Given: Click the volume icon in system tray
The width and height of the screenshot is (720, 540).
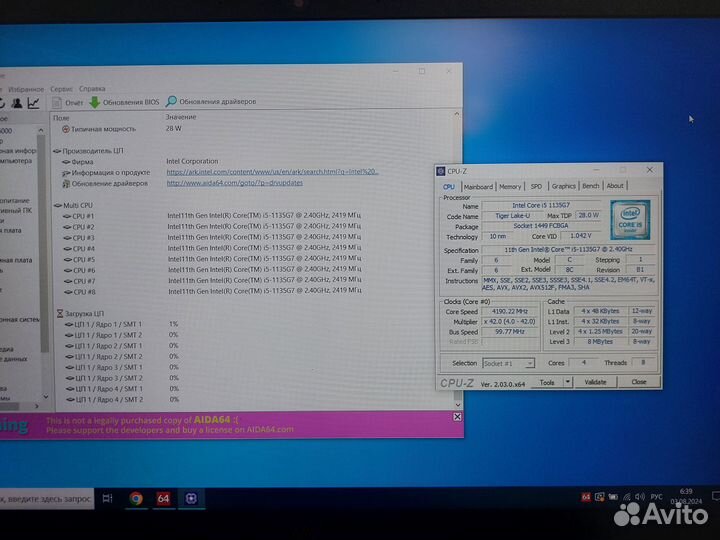Looking at the screenshot, I should 640,497.
